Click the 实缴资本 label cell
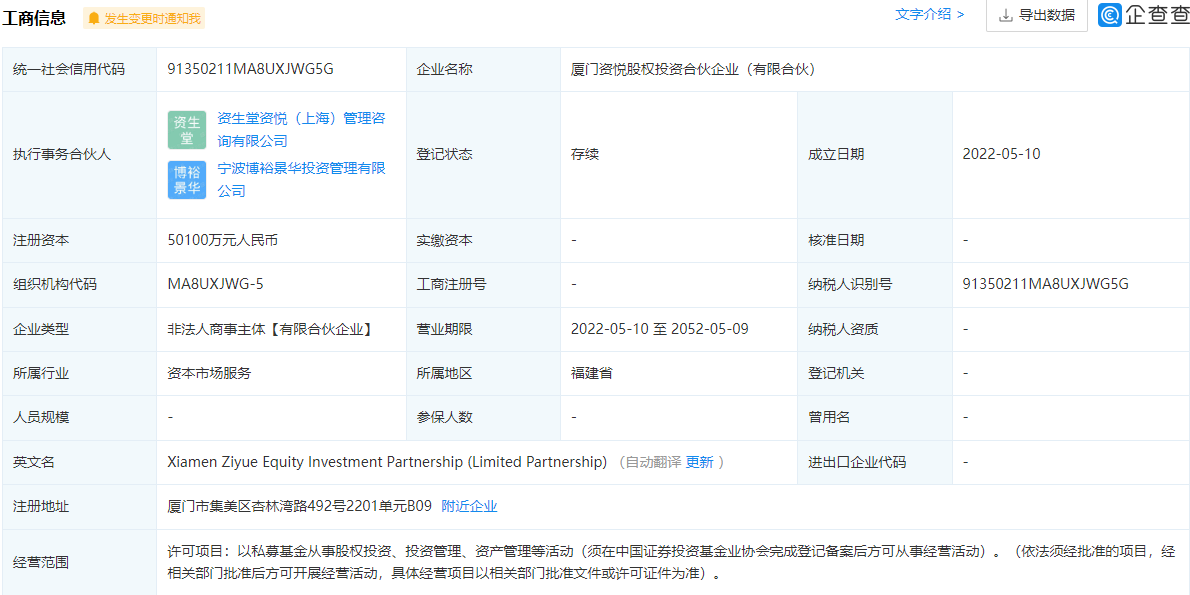1190x595 pixels. [x=483, y=241]
